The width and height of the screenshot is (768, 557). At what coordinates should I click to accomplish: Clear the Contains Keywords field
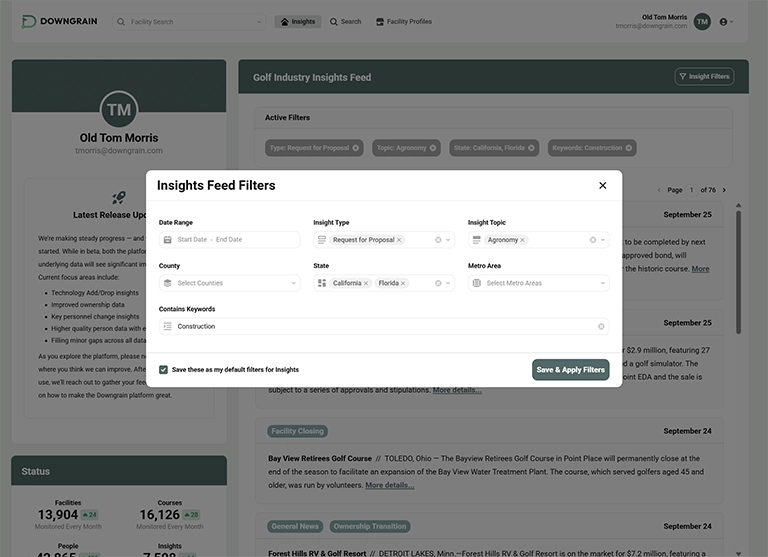coord(601,327)
